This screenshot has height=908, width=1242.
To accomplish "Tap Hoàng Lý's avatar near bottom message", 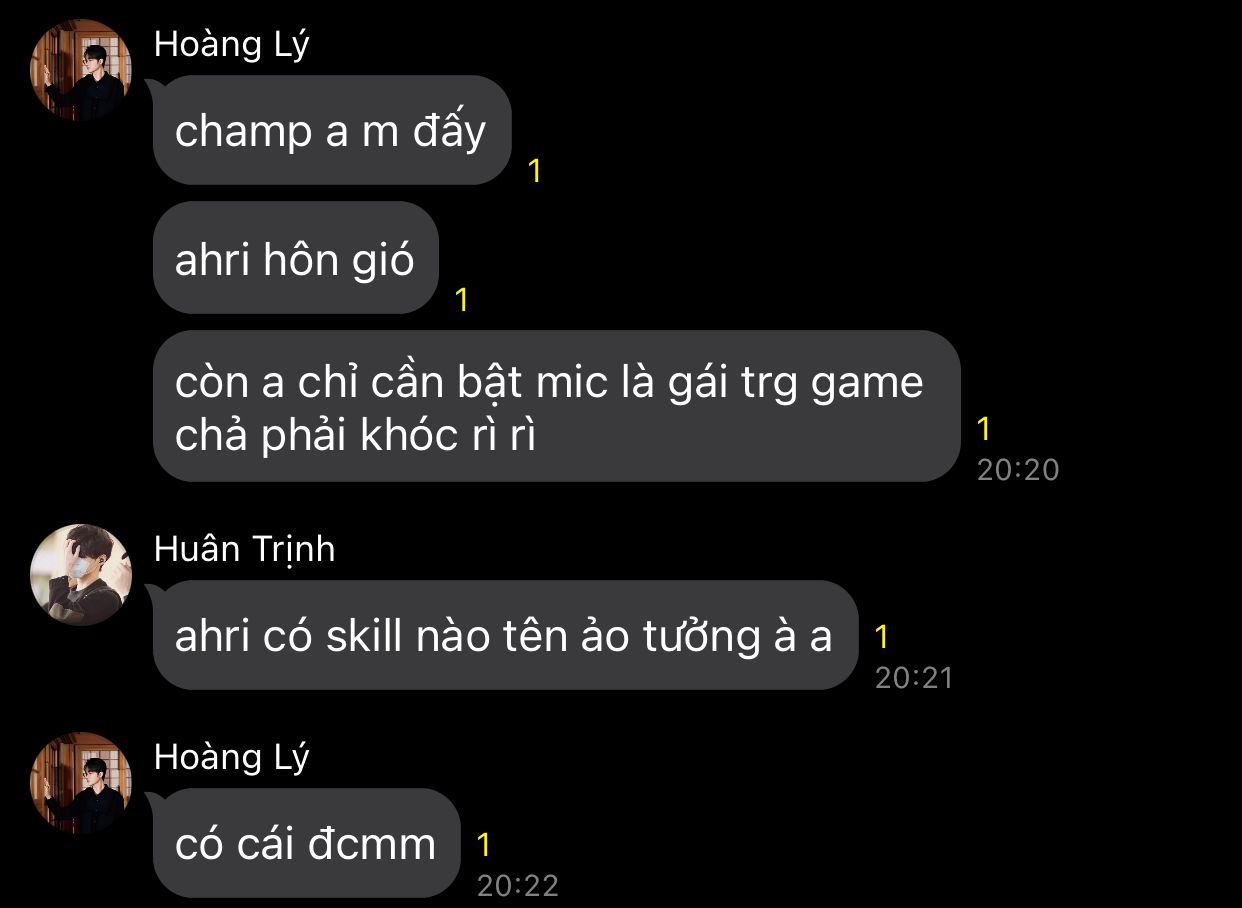I will click(x=81, y=782).
